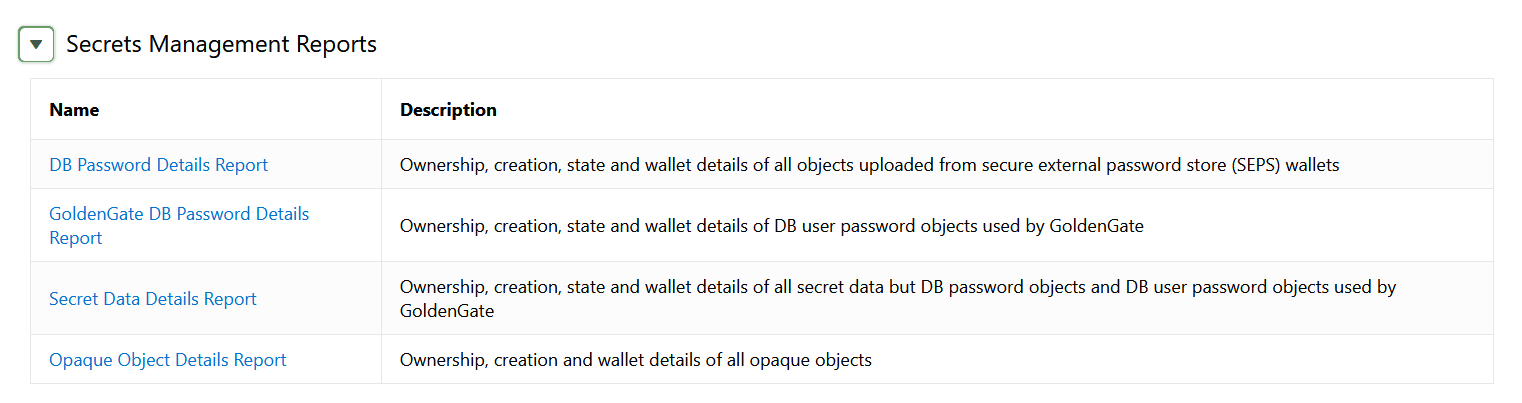
Task: Click "used by GoldenGate" in the second description
Action: coord(1069,226)
